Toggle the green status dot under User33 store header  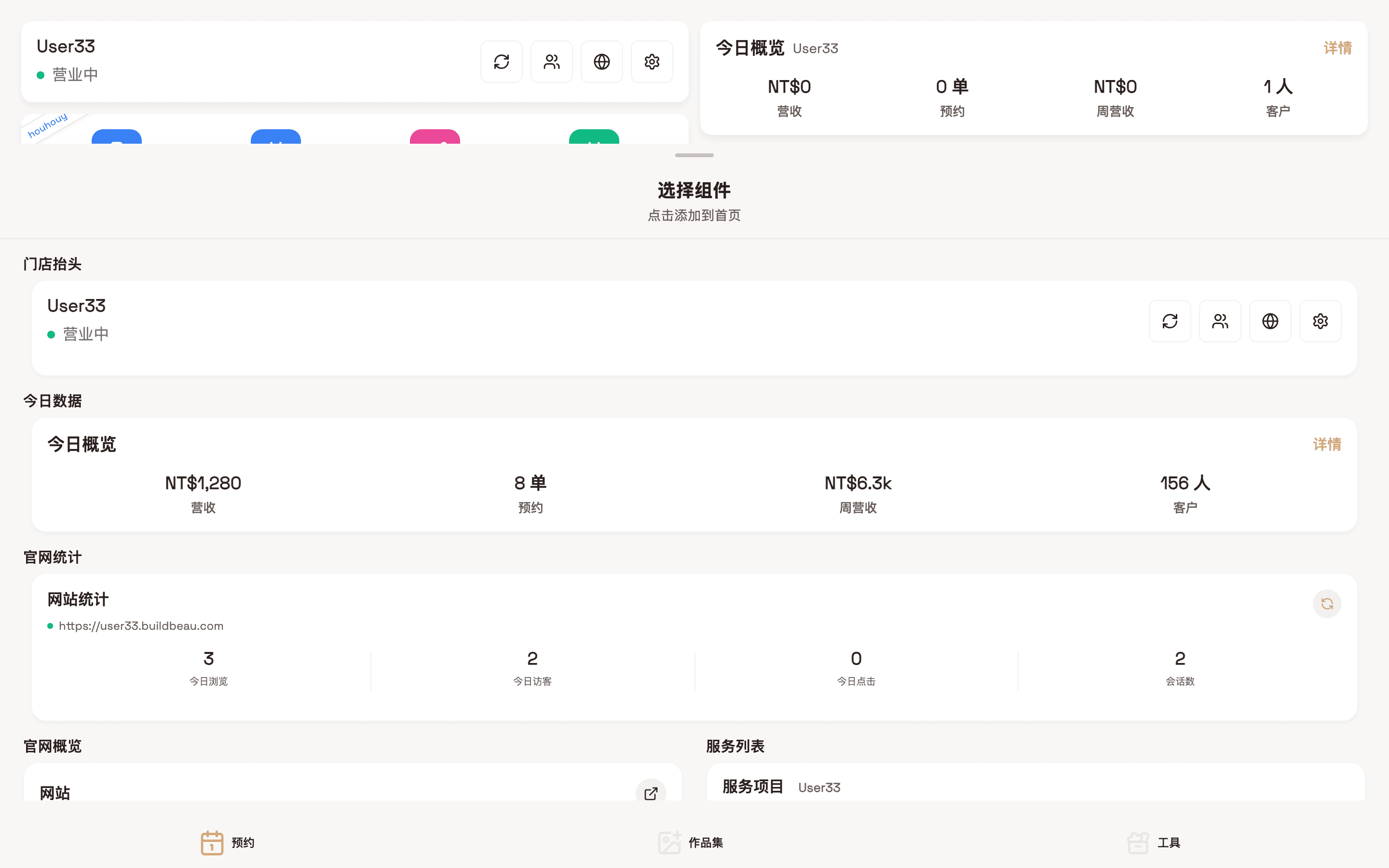(51, 334)
